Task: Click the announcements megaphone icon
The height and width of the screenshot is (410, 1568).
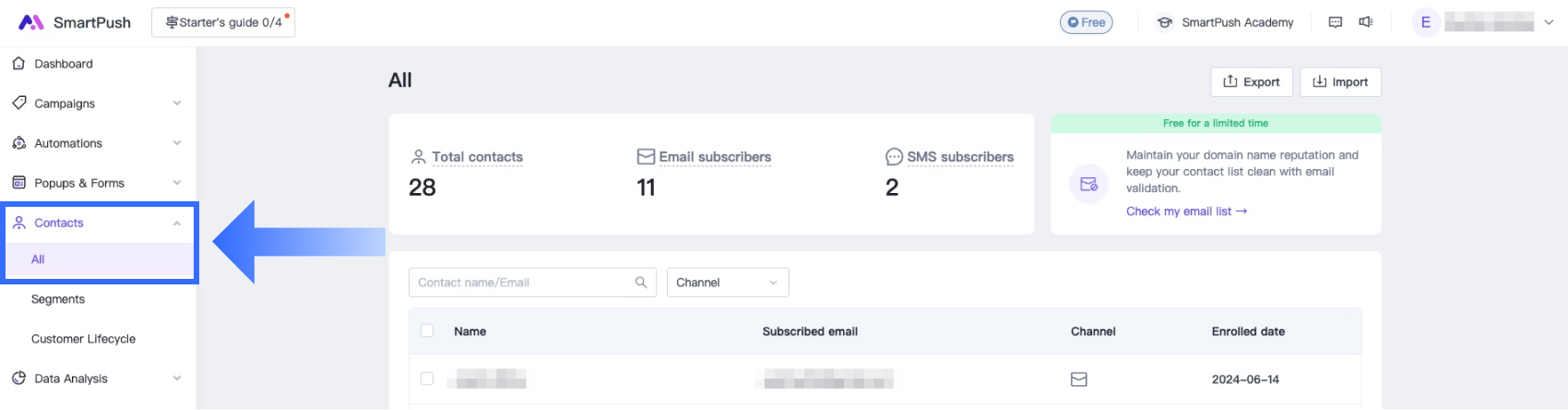Action: (1366, 22)
